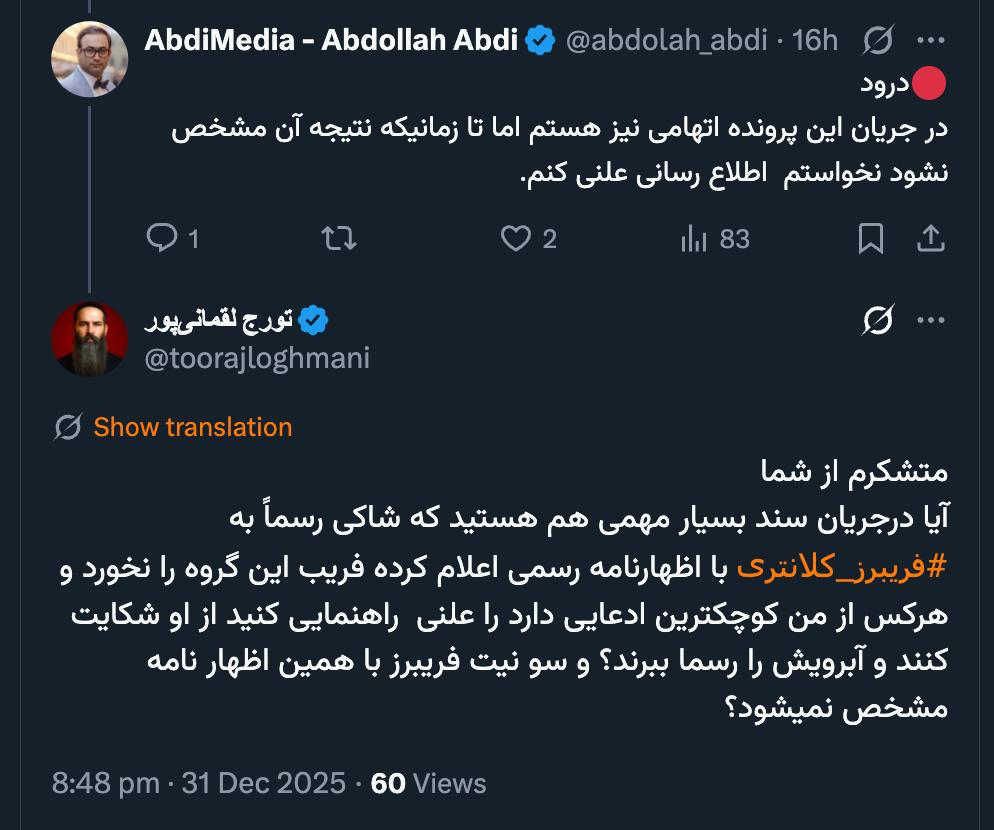Screen dimensions: 994x830
Task: Like AbdiMedia's tweet
Action: coord(514,239)
